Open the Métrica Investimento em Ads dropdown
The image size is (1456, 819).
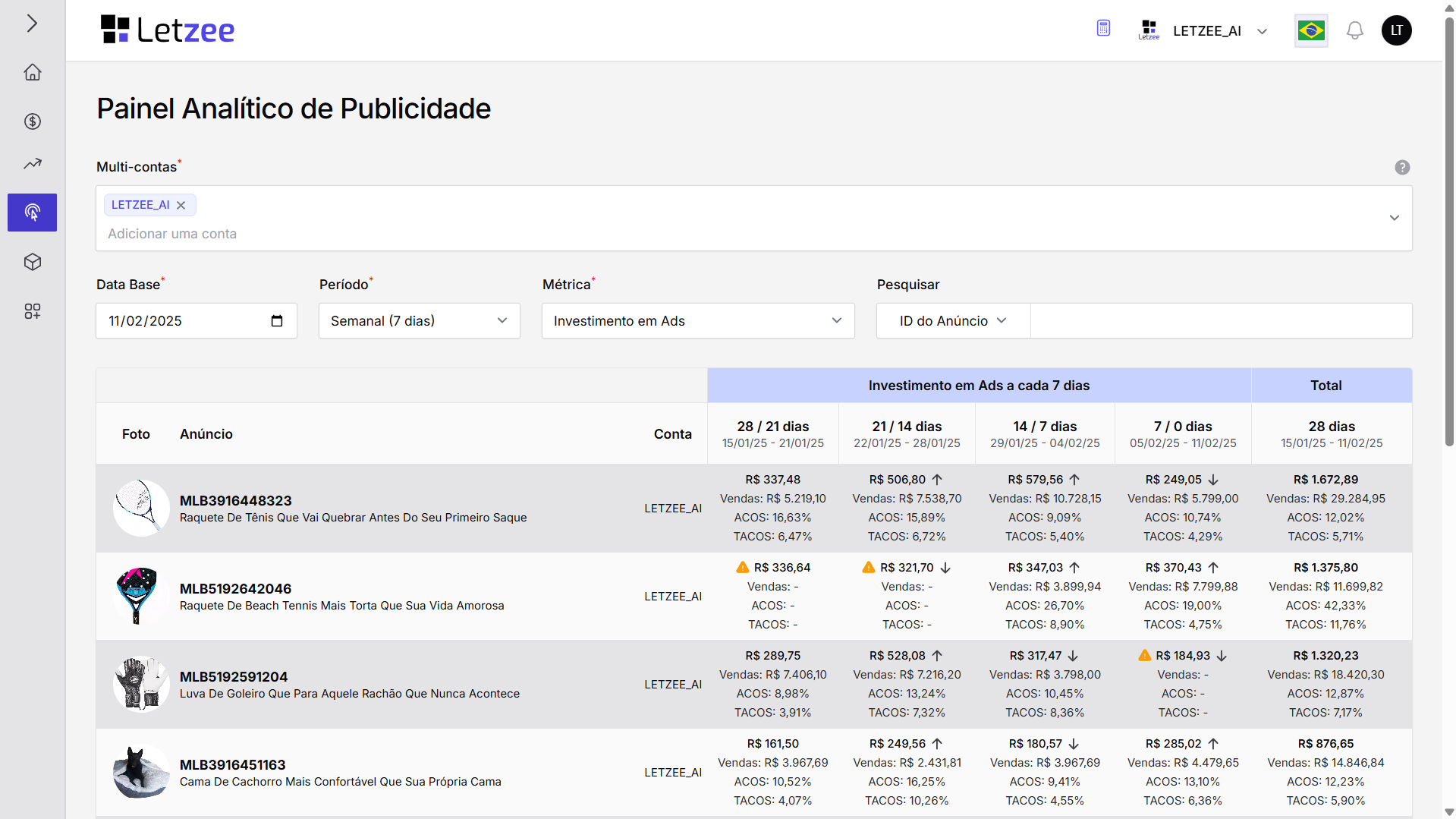click(x=697, y=321)
